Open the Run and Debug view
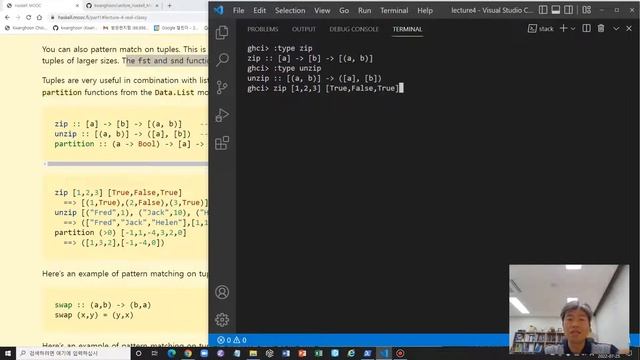The image size is (640, 360). coord(222,115)
